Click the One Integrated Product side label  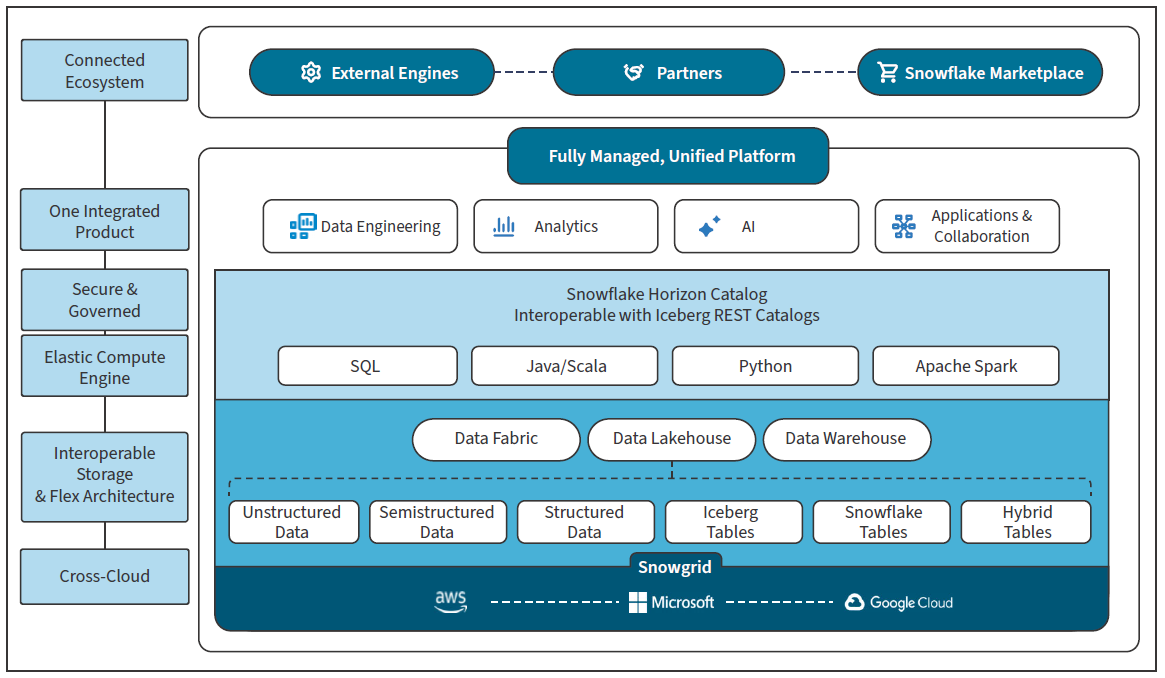tap(105, 220)
